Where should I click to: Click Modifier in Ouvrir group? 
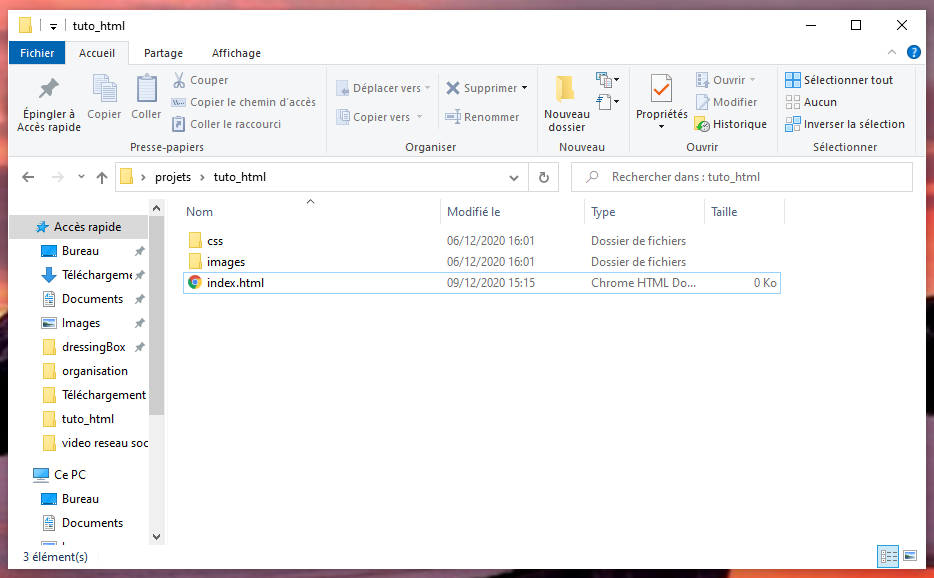(x=727, y=102)
